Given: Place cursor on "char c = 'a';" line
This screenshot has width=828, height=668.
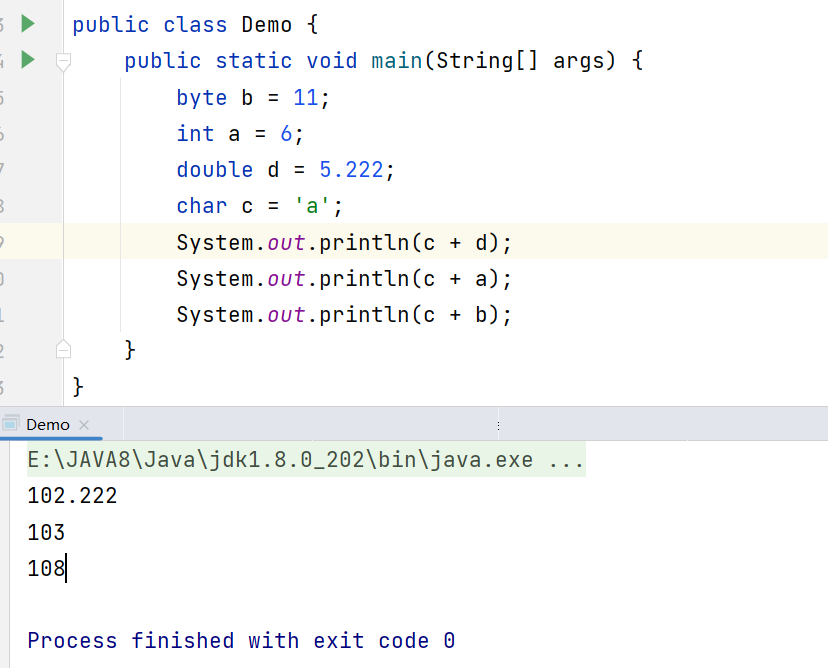Looking at the screenshot, I should (259, 206).
